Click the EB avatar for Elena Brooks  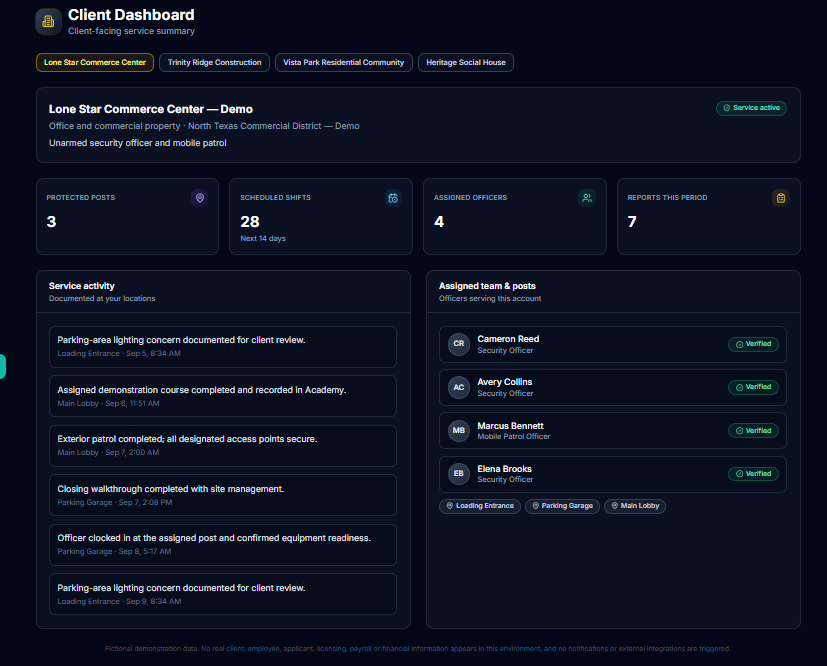pos(459,474)
